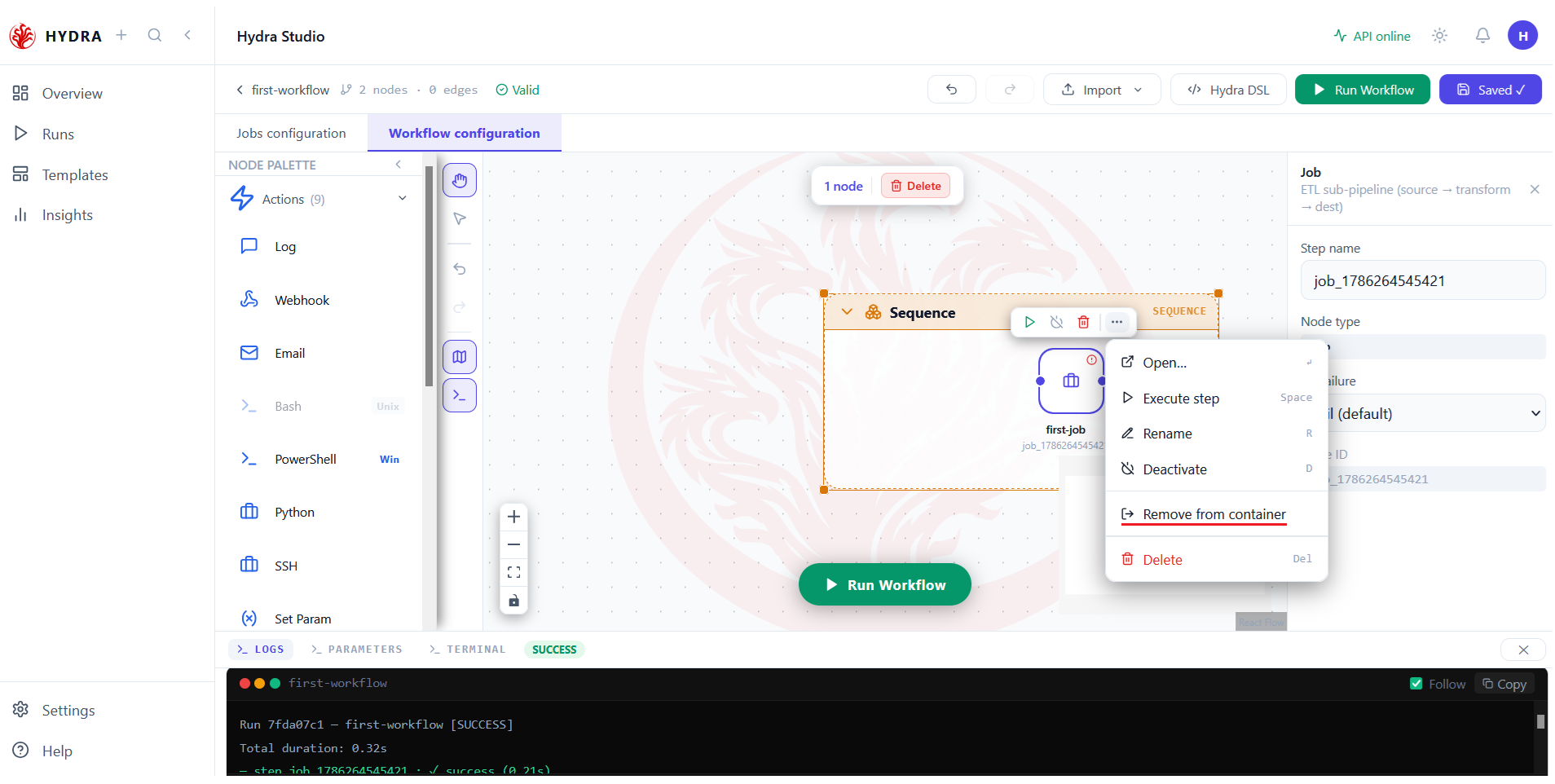Image resolution: width=1555 pixels, height=784 pixels.
Task: Fit view on canvas
Action: 513,572
